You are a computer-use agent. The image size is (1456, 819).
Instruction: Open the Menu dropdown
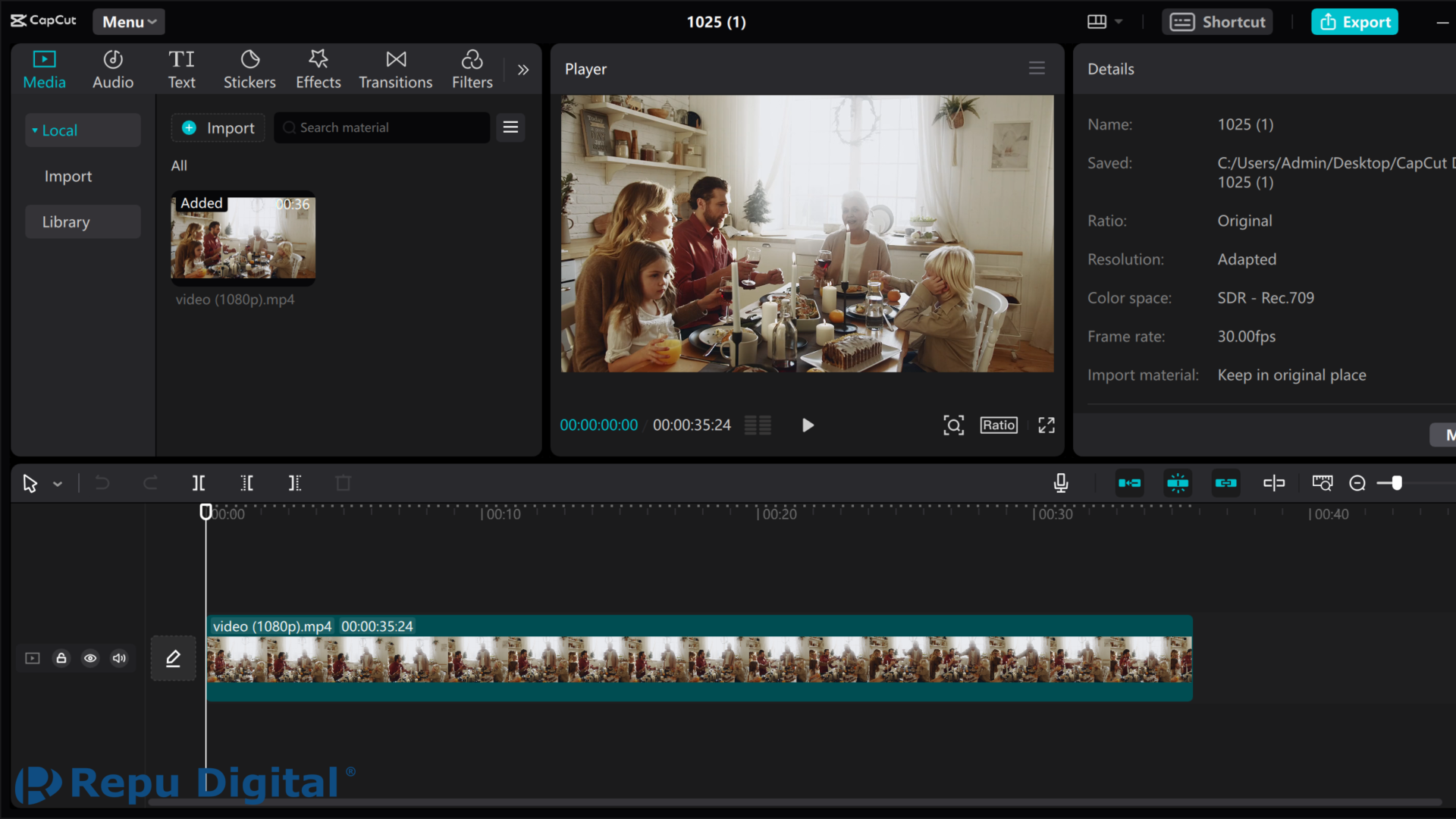129,22
